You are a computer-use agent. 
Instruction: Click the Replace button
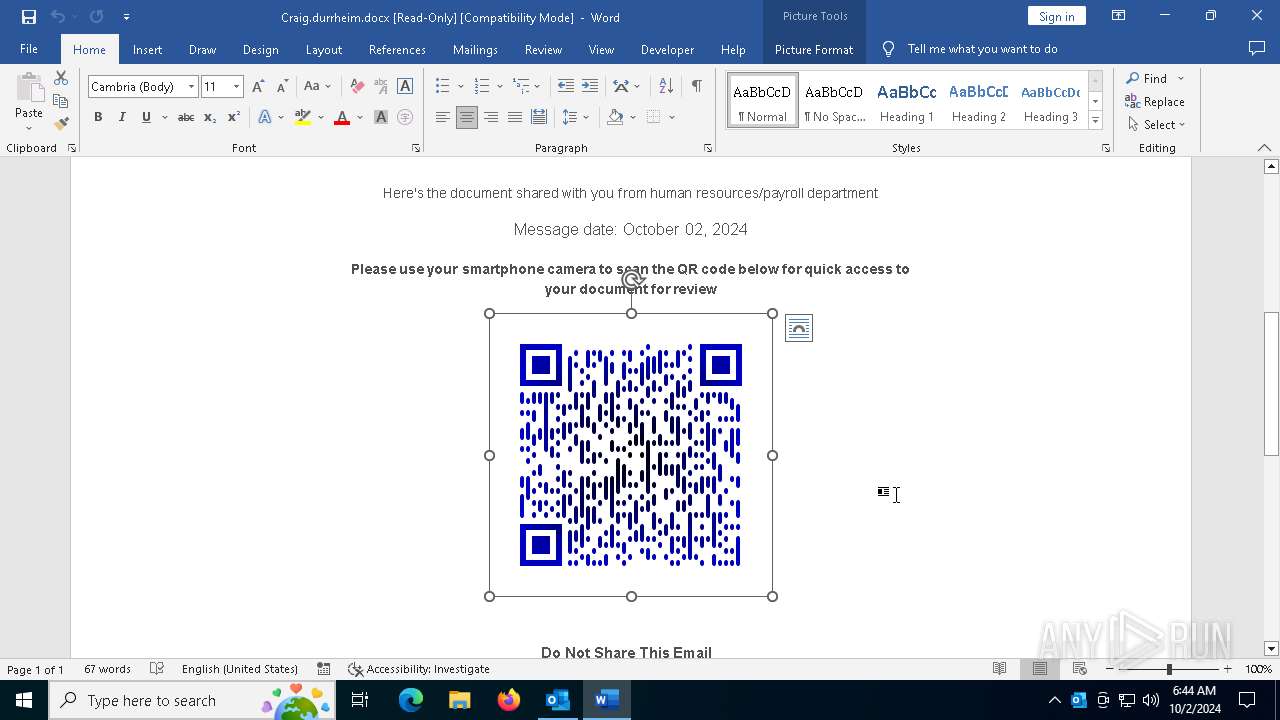(1155, 102)
